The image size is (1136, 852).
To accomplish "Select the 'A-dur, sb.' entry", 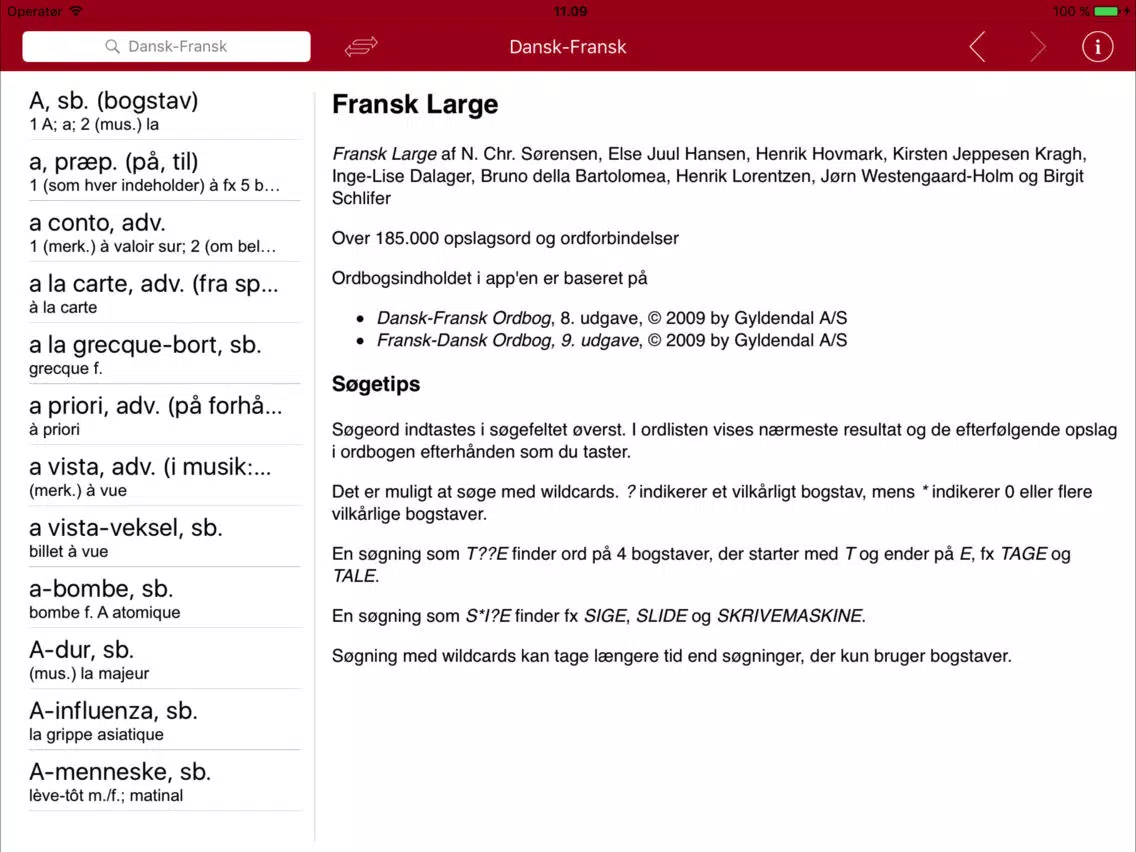I will click(x=164, y=659).
